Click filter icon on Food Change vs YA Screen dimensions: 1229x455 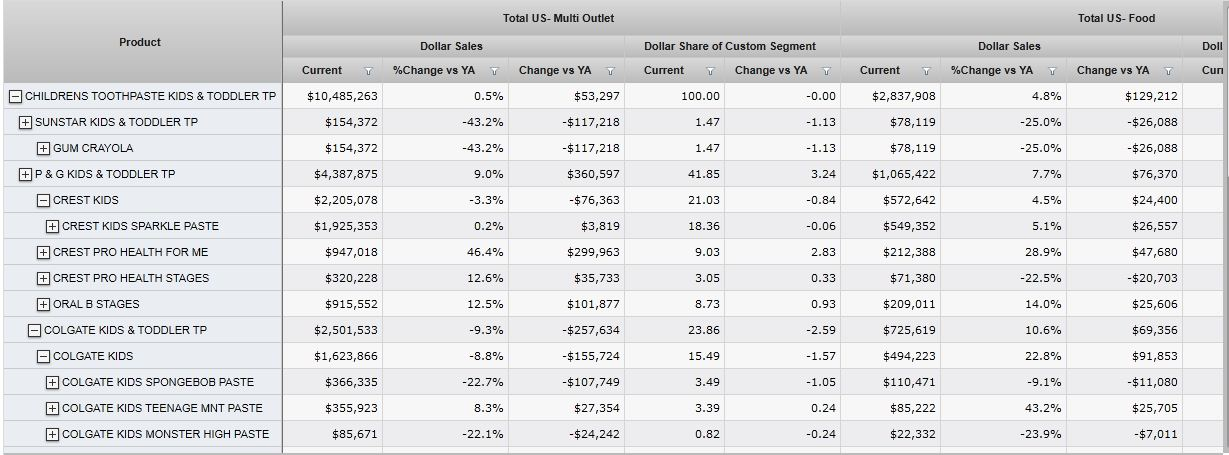1168,71
